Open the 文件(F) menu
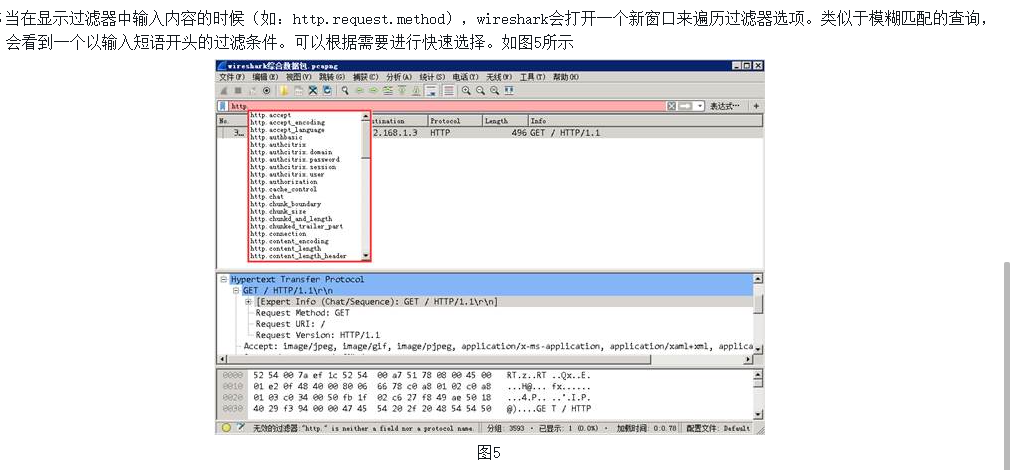The width and height of the screenshot is (1012, 470). pos(231,77)
